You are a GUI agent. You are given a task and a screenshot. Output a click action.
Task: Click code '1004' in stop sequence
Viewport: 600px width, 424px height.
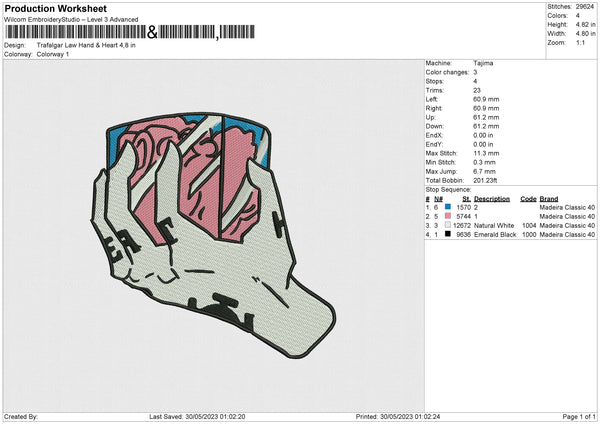(x=529, y=225)
